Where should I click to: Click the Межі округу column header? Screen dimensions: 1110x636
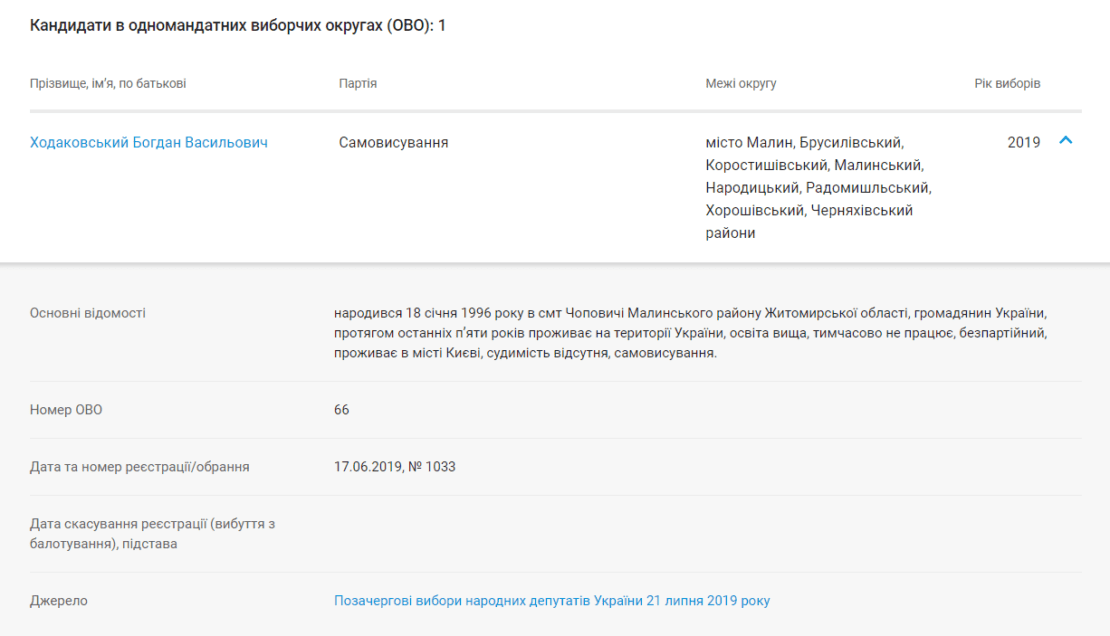[x=740, y=84]
